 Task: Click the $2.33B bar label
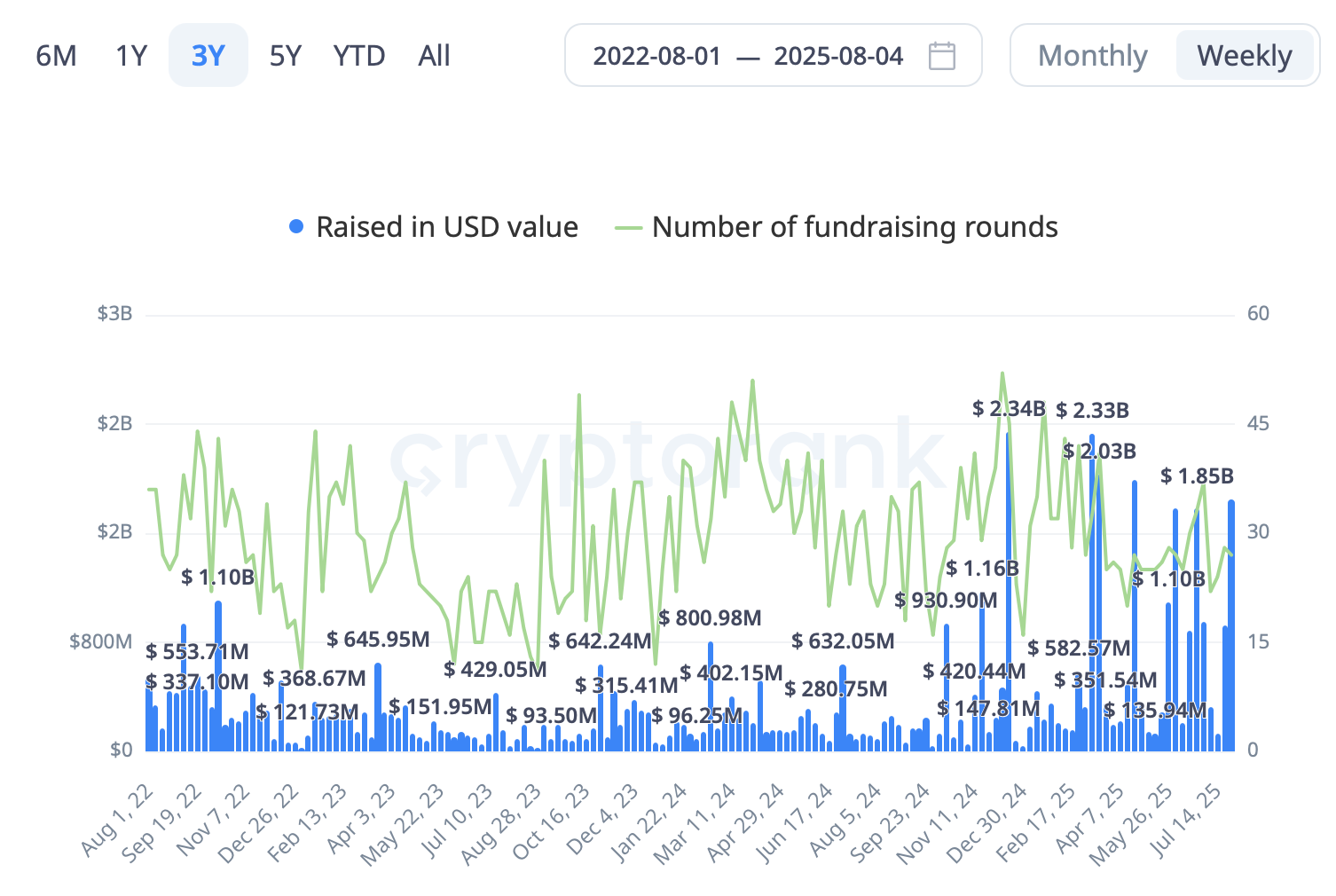click(1092, 411)
